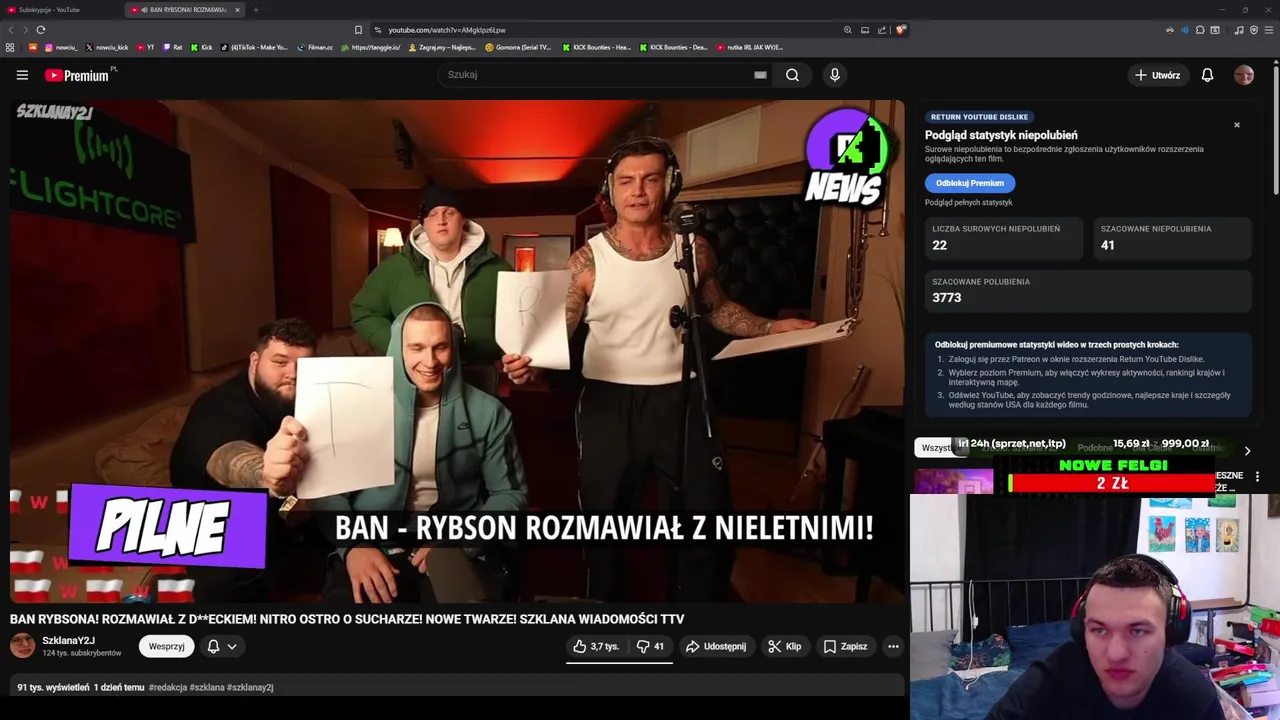Close the BAN RYBSONA browser tab

click(x=237, y=10)
